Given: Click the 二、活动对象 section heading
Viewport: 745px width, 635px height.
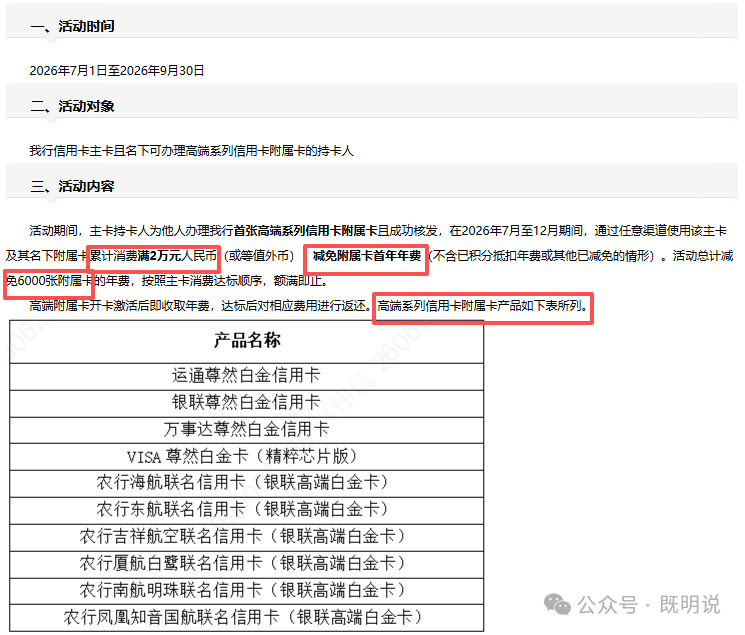Looking at the screenshot, I should pos(72,106).
